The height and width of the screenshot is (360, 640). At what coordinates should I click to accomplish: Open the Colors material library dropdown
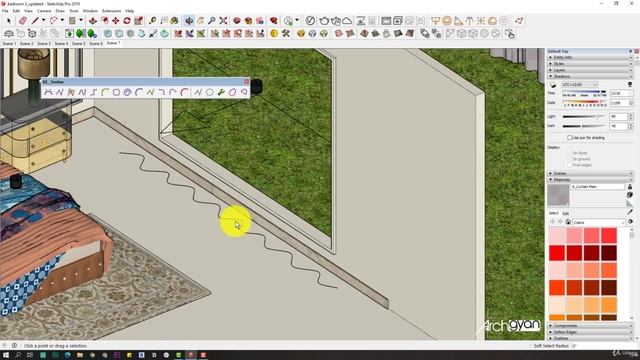(599, 222)
